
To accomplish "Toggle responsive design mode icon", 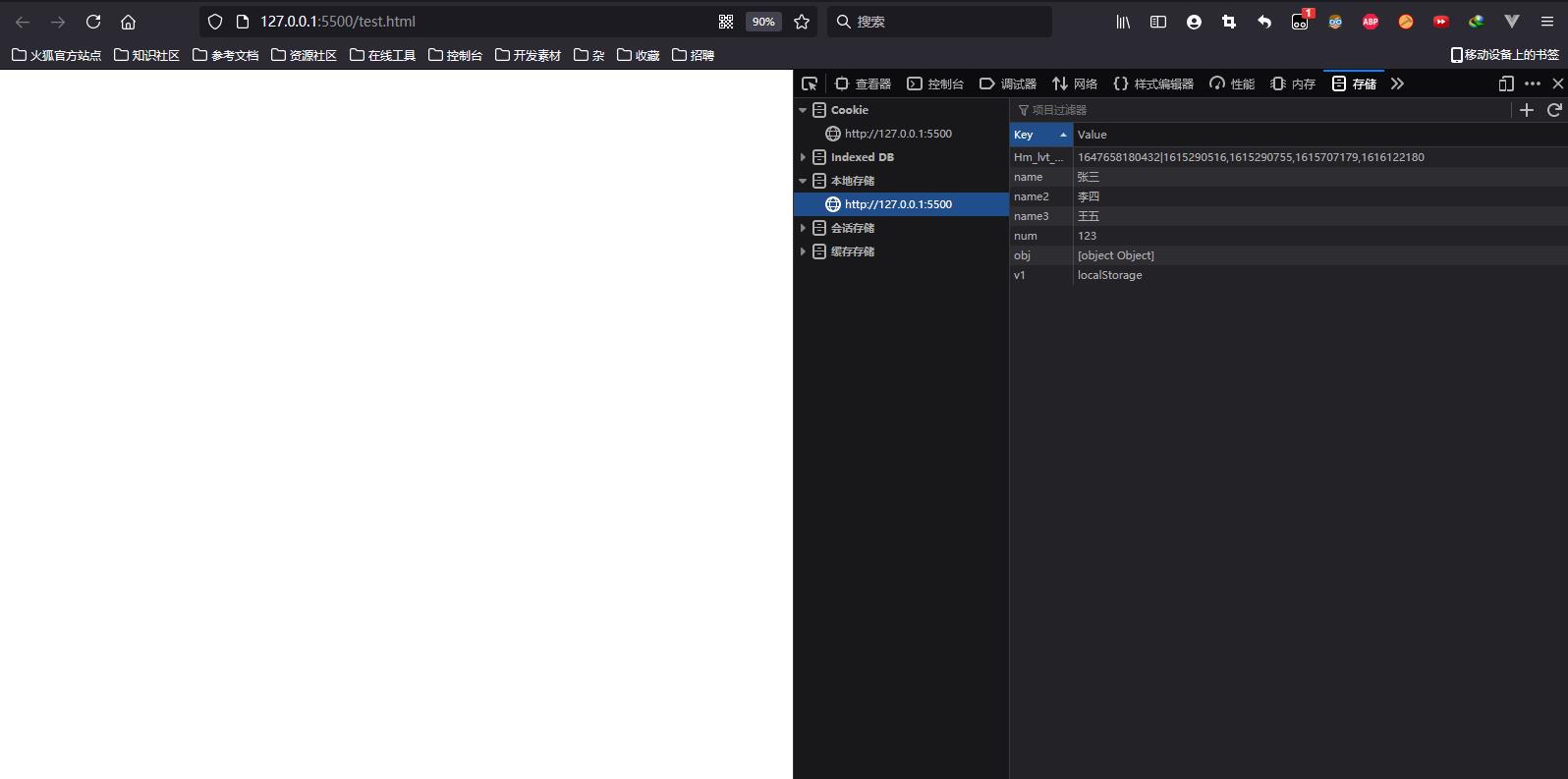I will pos(1506,83).
